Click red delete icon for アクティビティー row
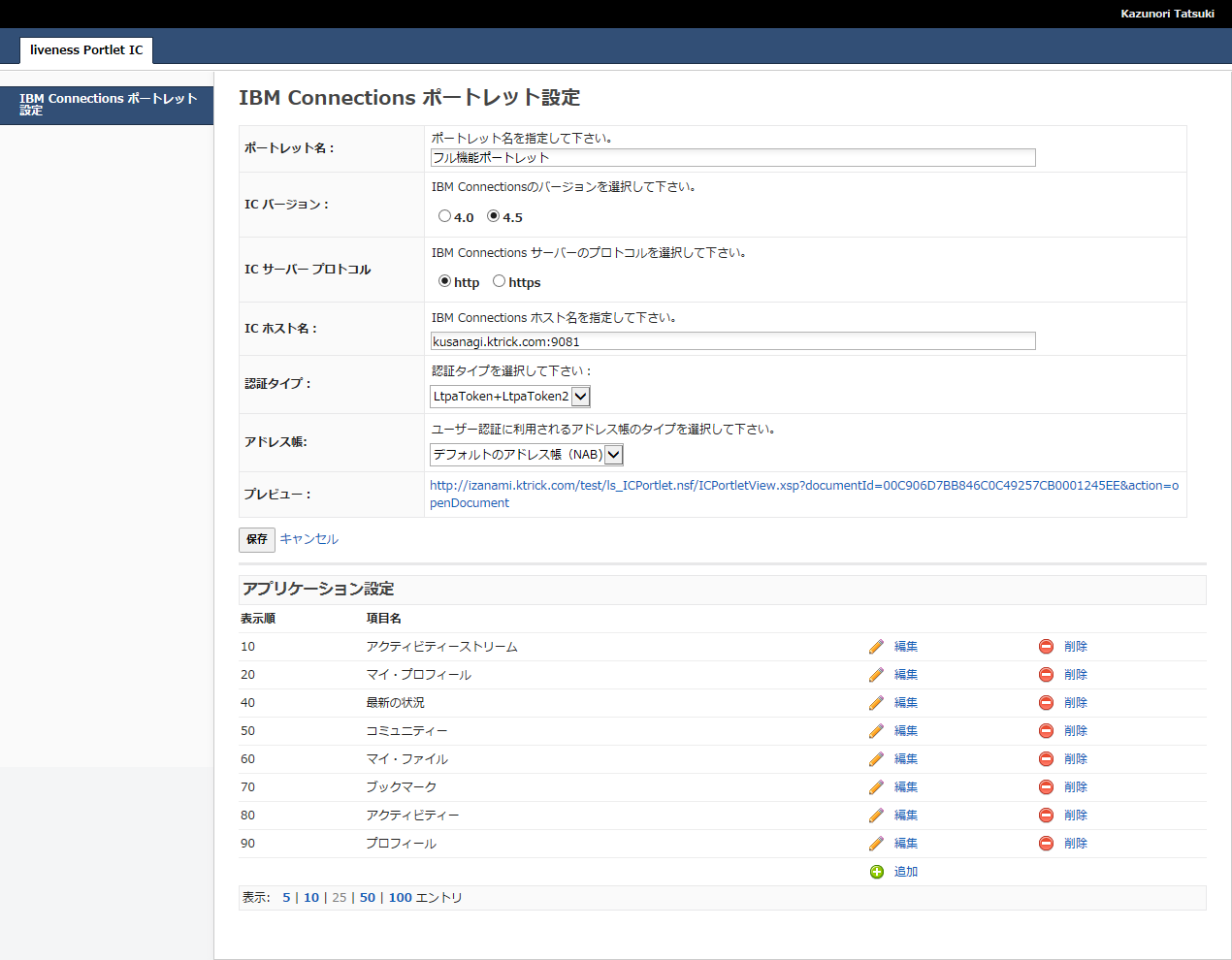The height and width of the screenshot is (960, 1232). [x=1046, y=816]
